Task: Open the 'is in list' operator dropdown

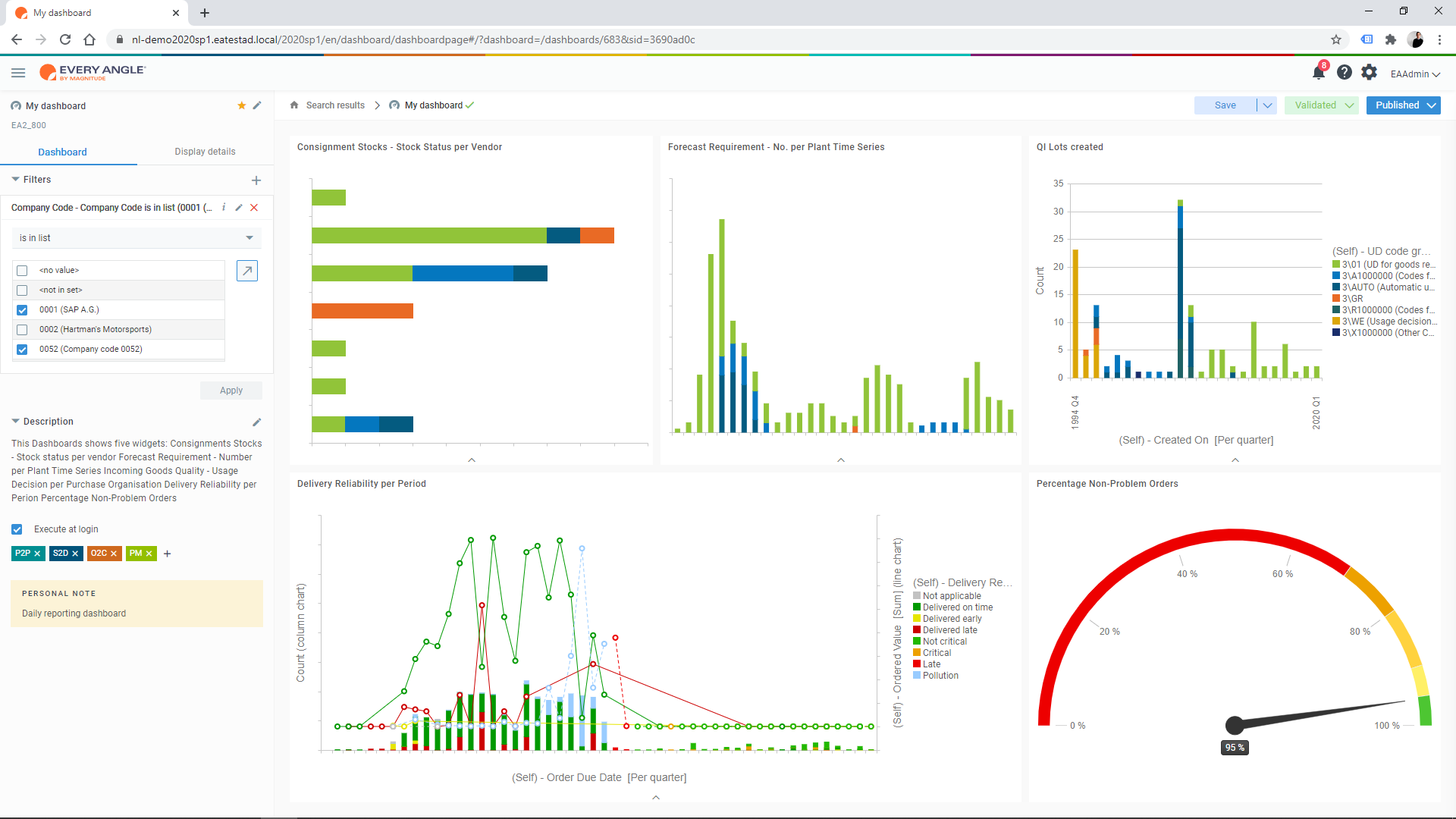Action: 136,238
